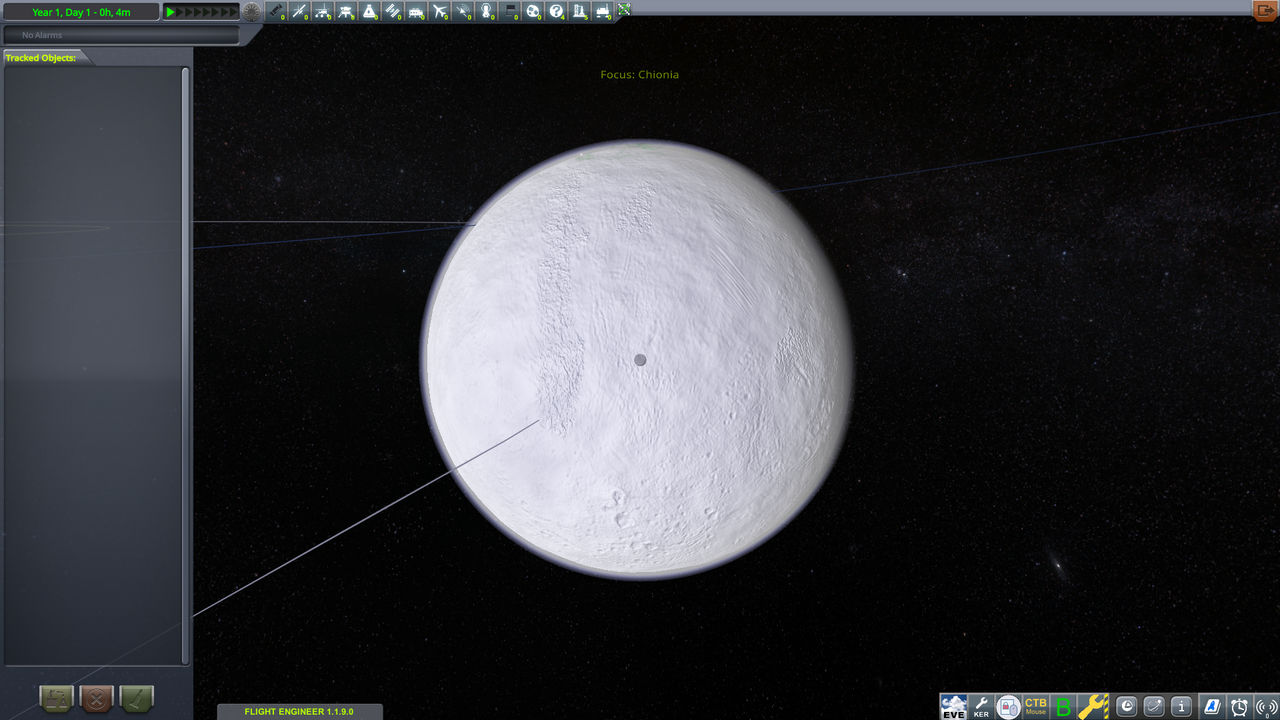Toggle the rover filter icon

(x=323, y=11)
